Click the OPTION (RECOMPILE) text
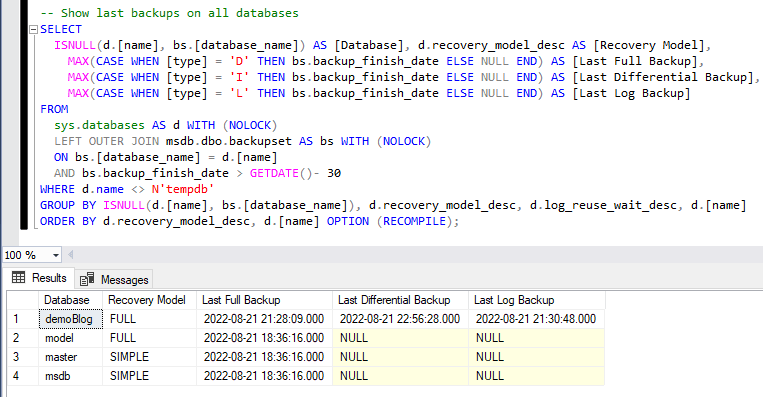The image size is (763, 397). (393, 221)
